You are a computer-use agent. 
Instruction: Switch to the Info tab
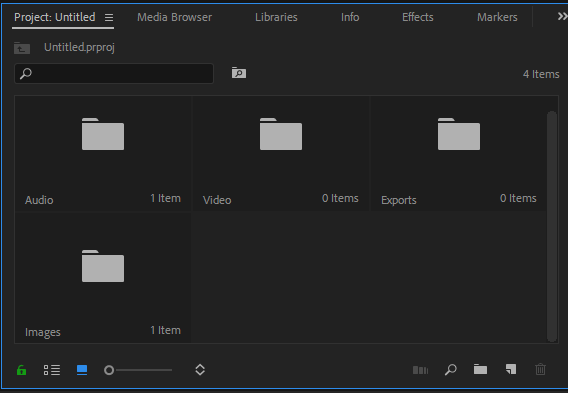(x=350, y=17)
